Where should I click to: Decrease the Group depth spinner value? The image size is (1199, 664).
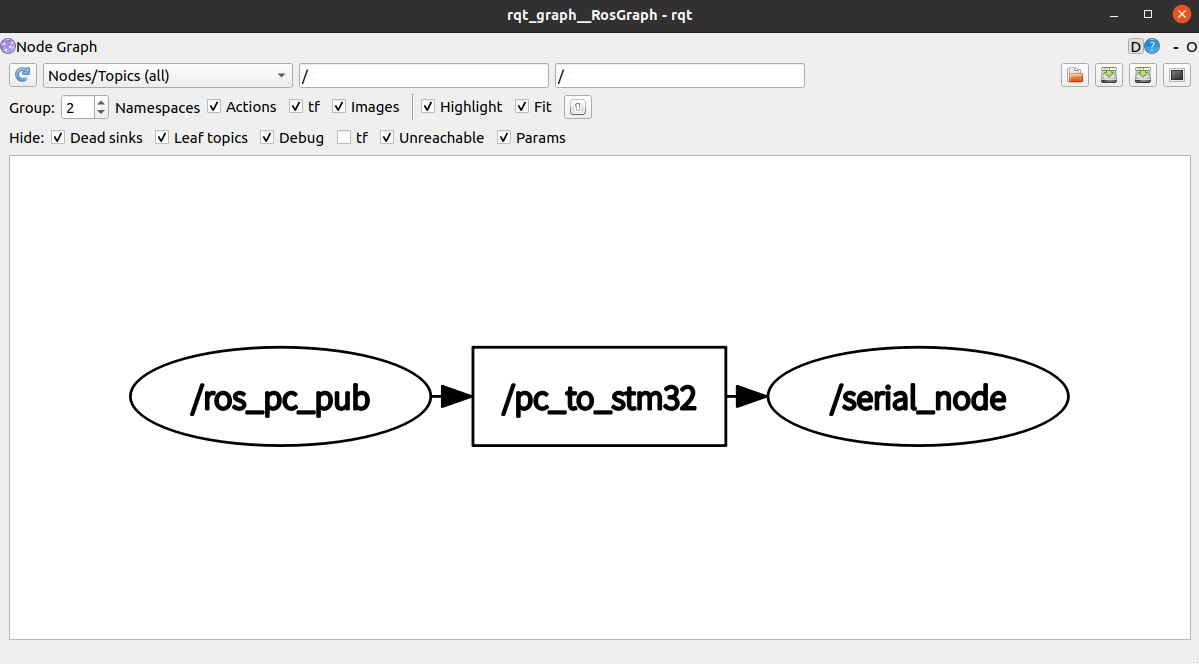101,112
